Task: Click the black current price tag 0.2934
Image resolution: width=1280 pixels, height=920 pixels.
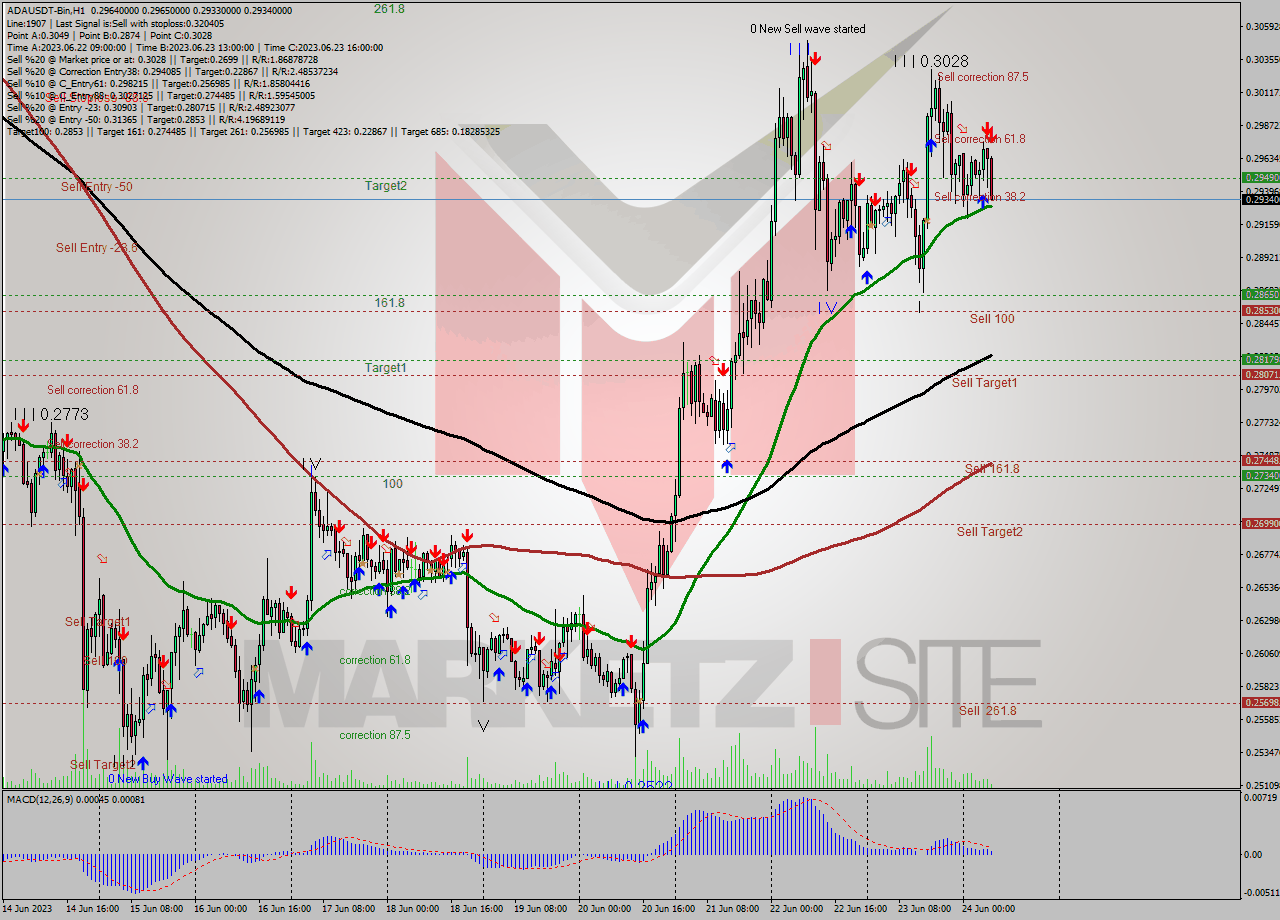Action: pyautogui.click(x=1260, y=199)
